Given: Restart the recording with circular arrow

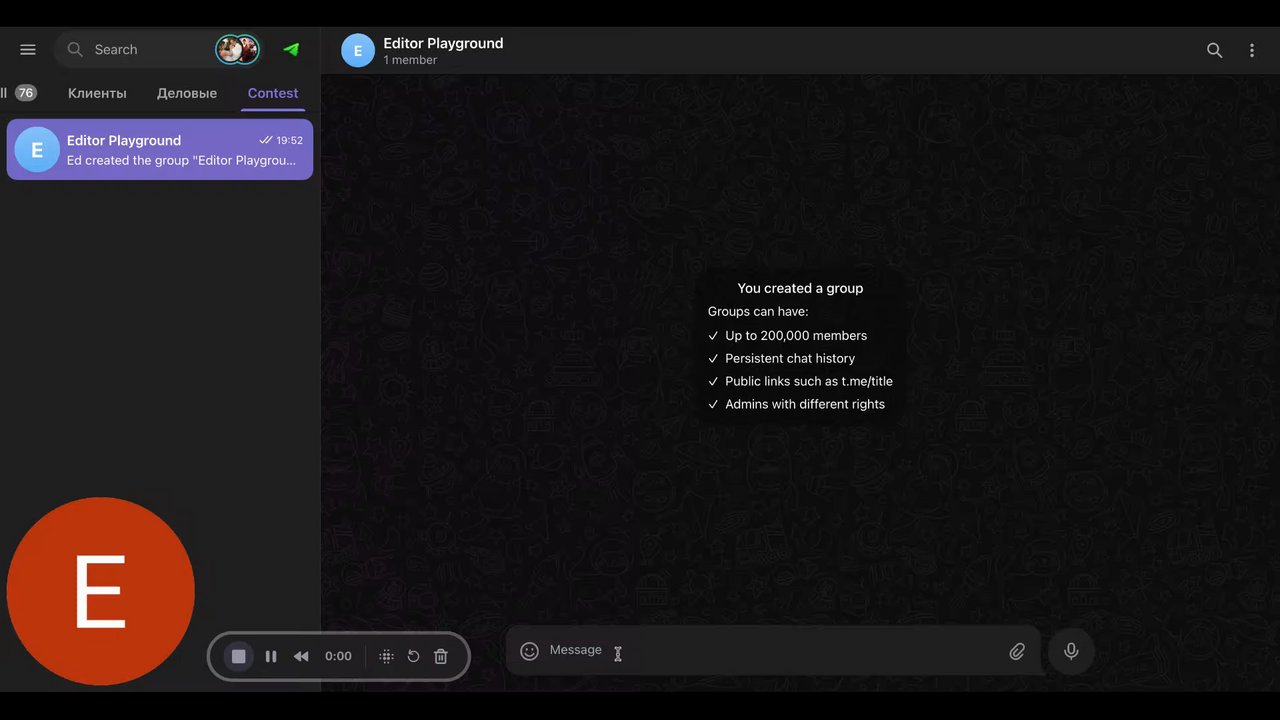Looking at the screenshot, I should tap(413, 656).
